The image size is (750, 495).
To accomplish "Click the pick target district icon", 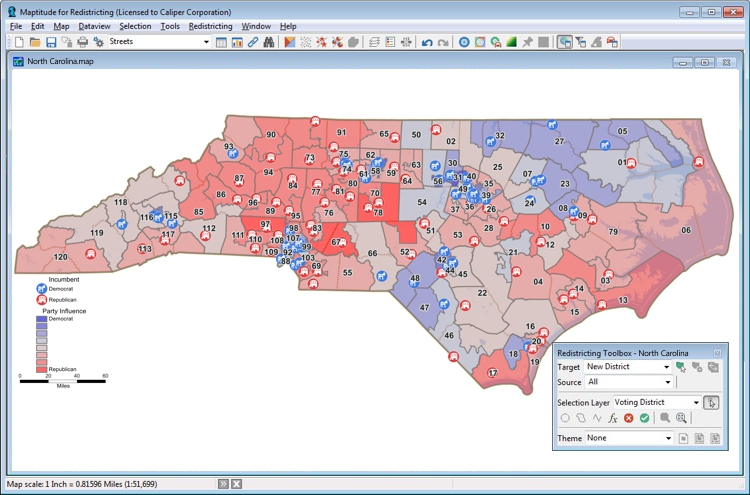I will [681, 367].
